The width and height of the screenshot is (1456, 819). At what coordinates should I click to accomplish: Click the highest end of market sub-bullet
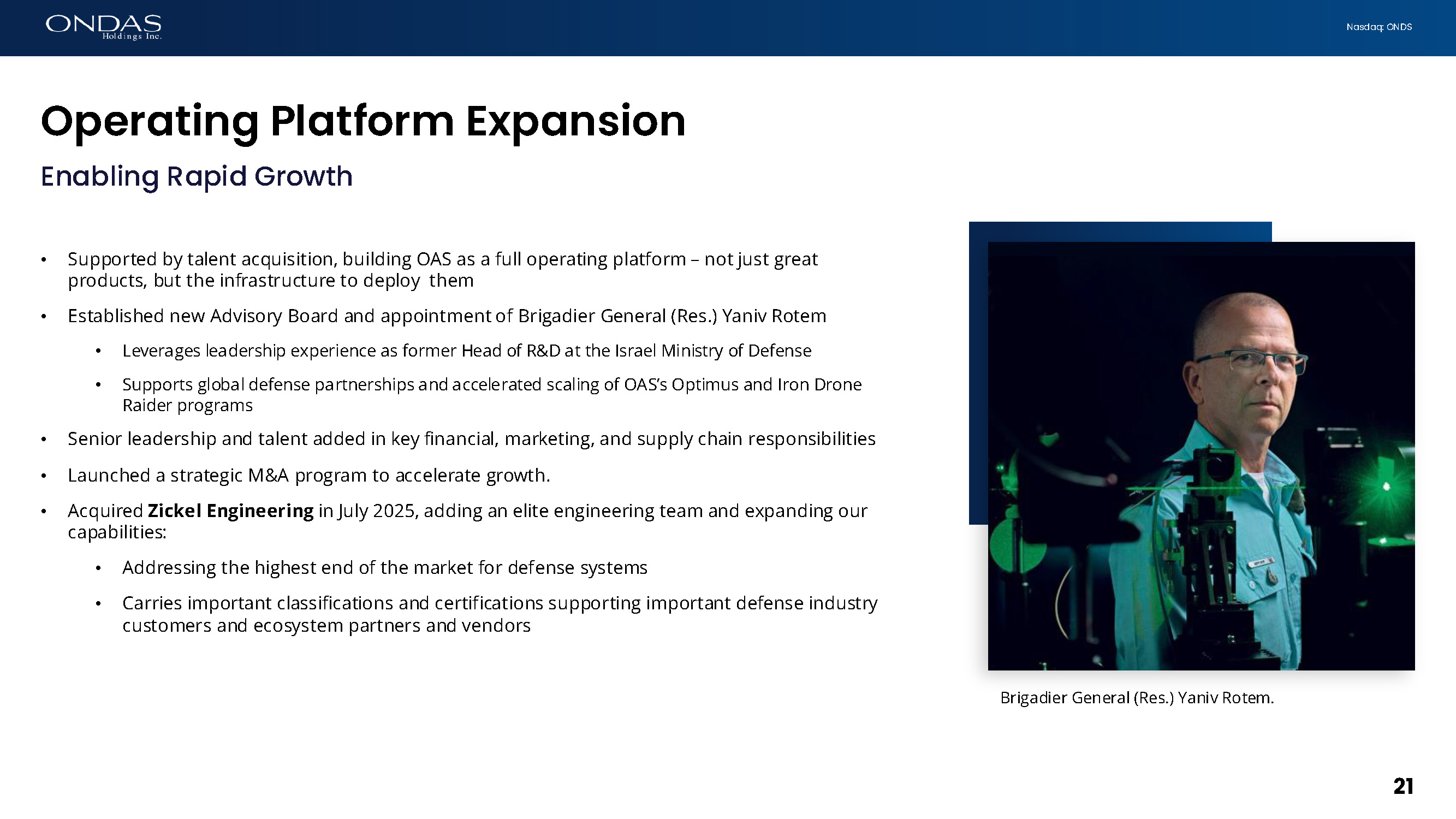point(384,567)
